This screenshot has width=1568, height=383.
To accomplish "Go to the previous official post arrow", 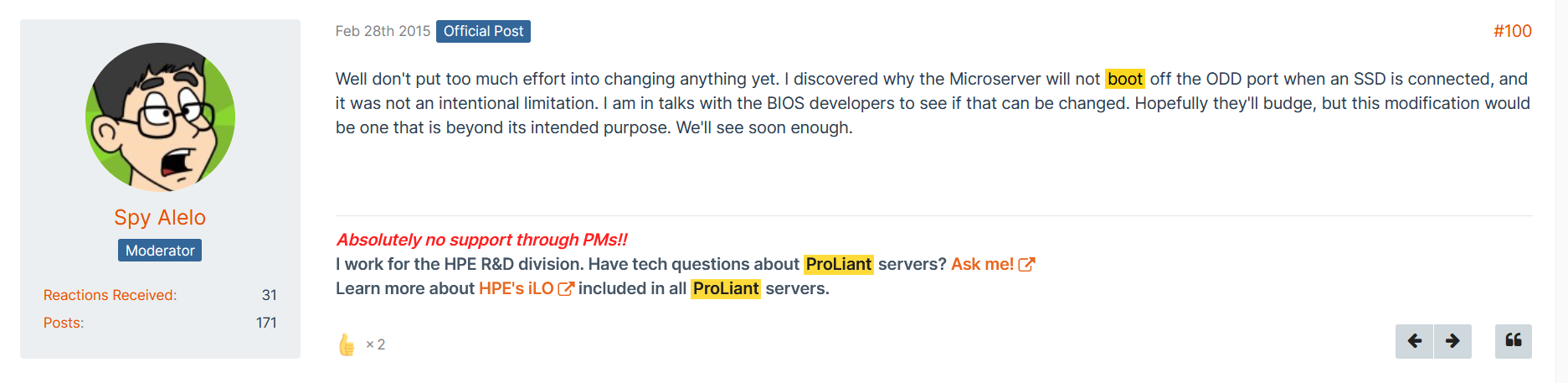I will pos(1415,341).
